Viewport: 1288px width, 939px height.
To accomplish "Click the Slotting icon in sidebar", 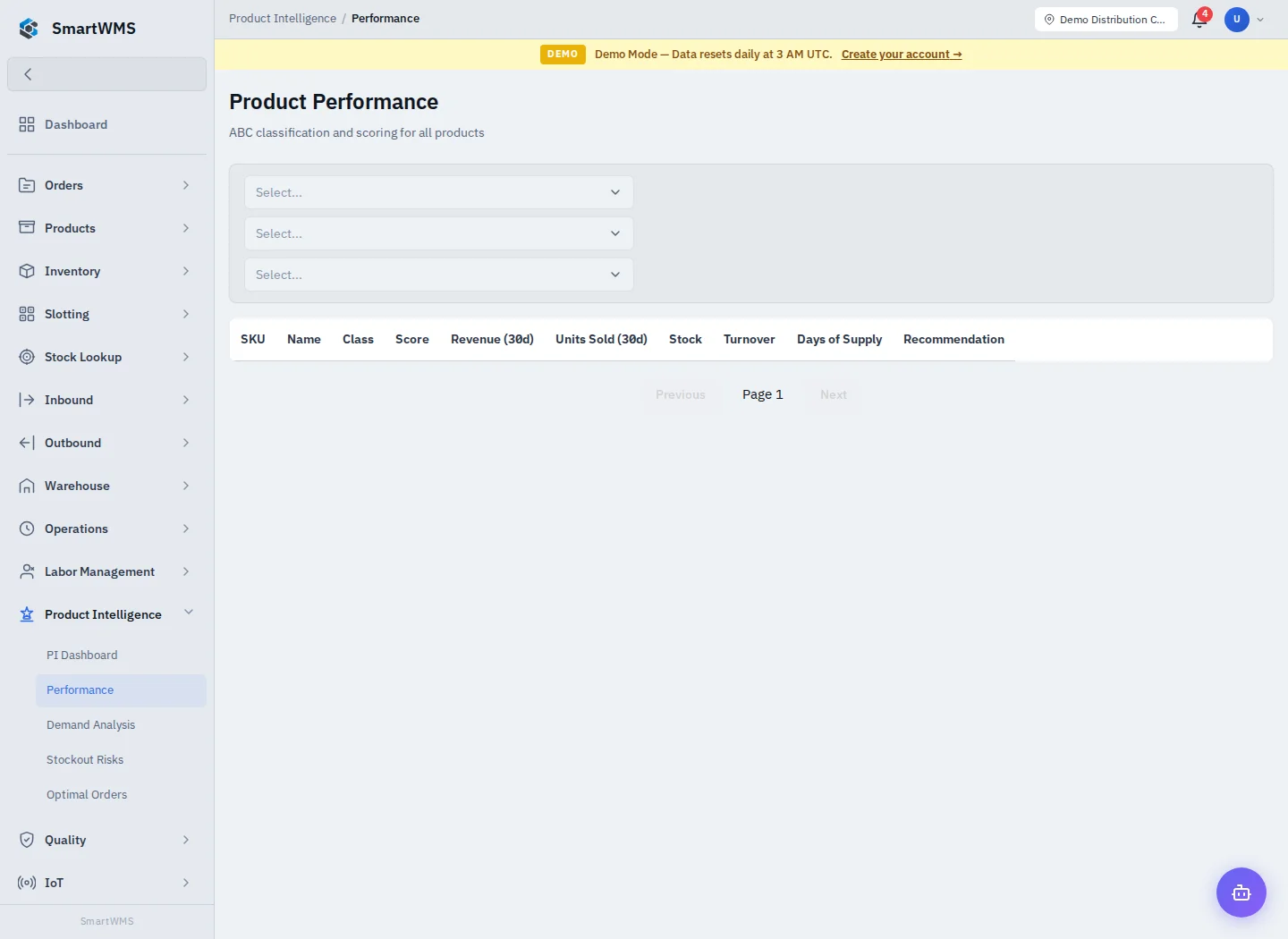I will 27,314.
